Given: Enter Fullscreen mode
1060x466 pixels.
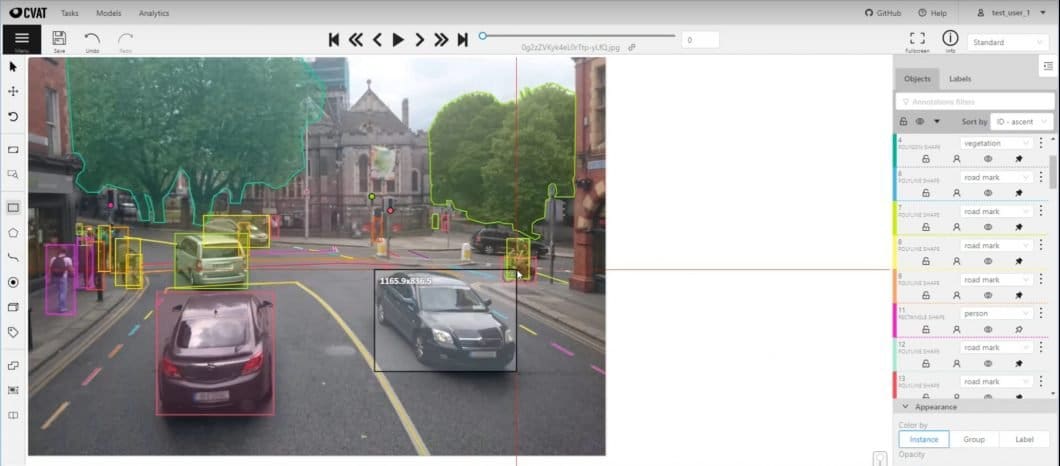Looking at the screenshot, I should pos(917,41).
